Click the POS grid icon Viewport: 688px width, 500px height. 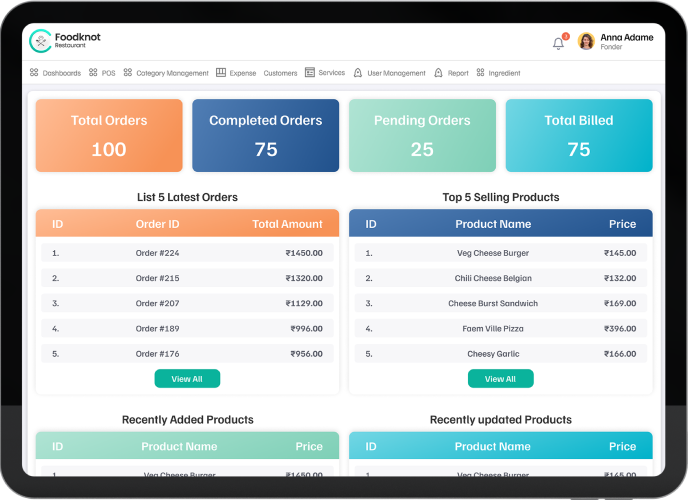point(93,73)
